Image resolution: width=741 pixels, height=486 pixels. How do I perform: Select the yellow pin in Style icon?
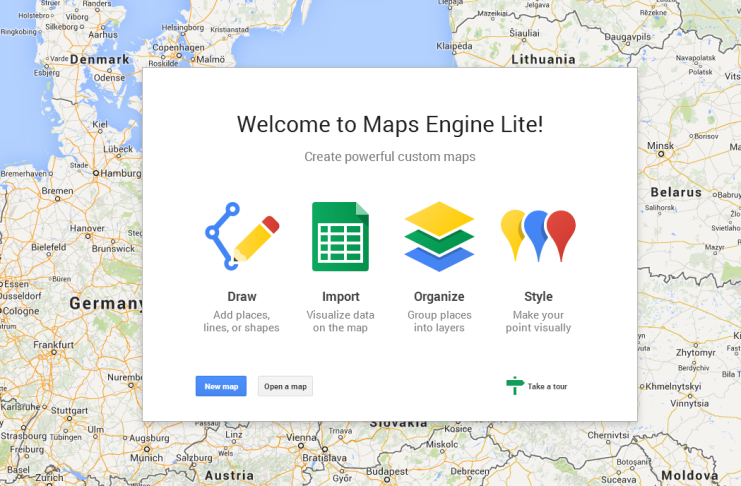click(x=514, y=233)
